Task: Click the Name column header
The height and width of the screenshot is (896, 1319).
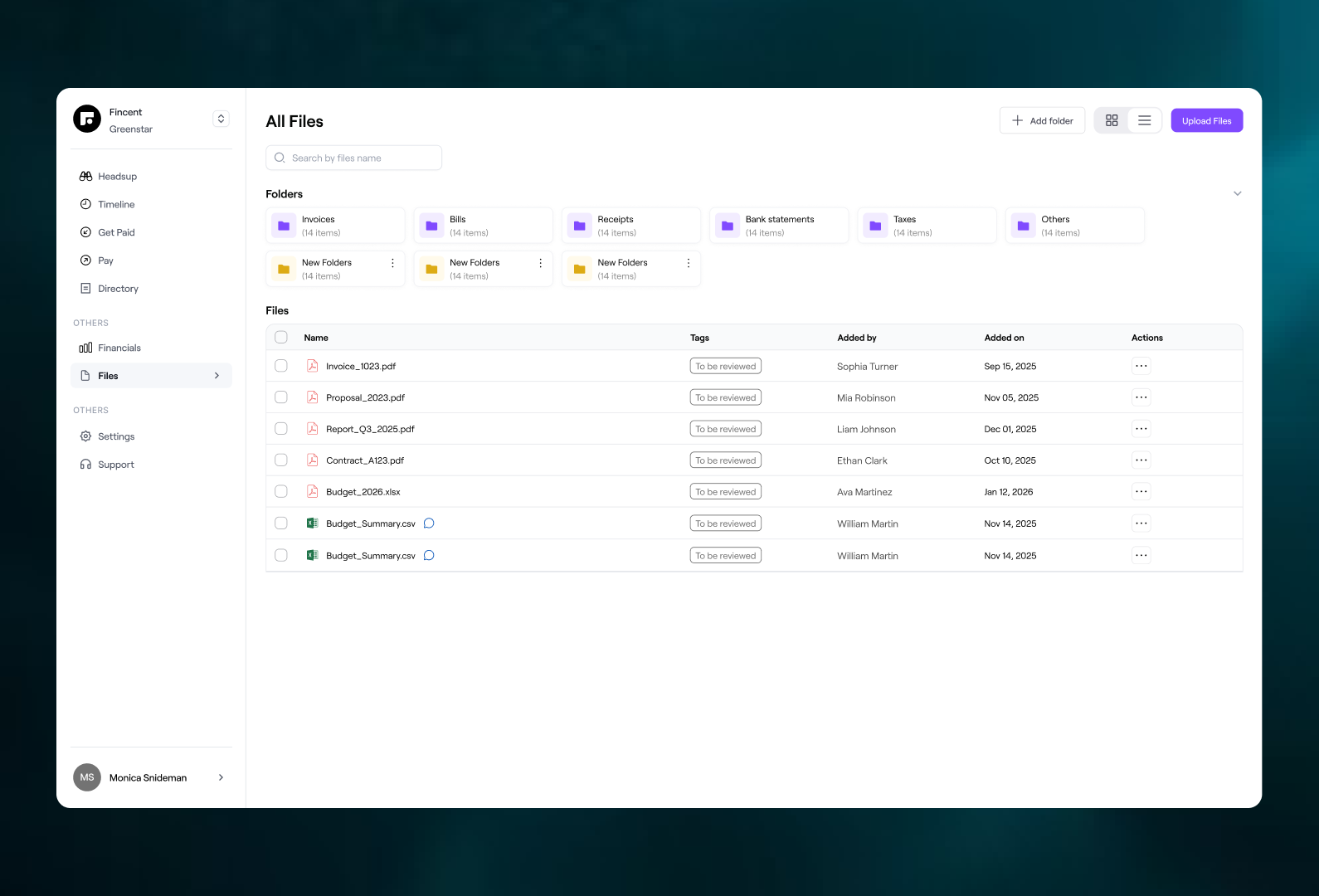Action: tap(316, 338)
